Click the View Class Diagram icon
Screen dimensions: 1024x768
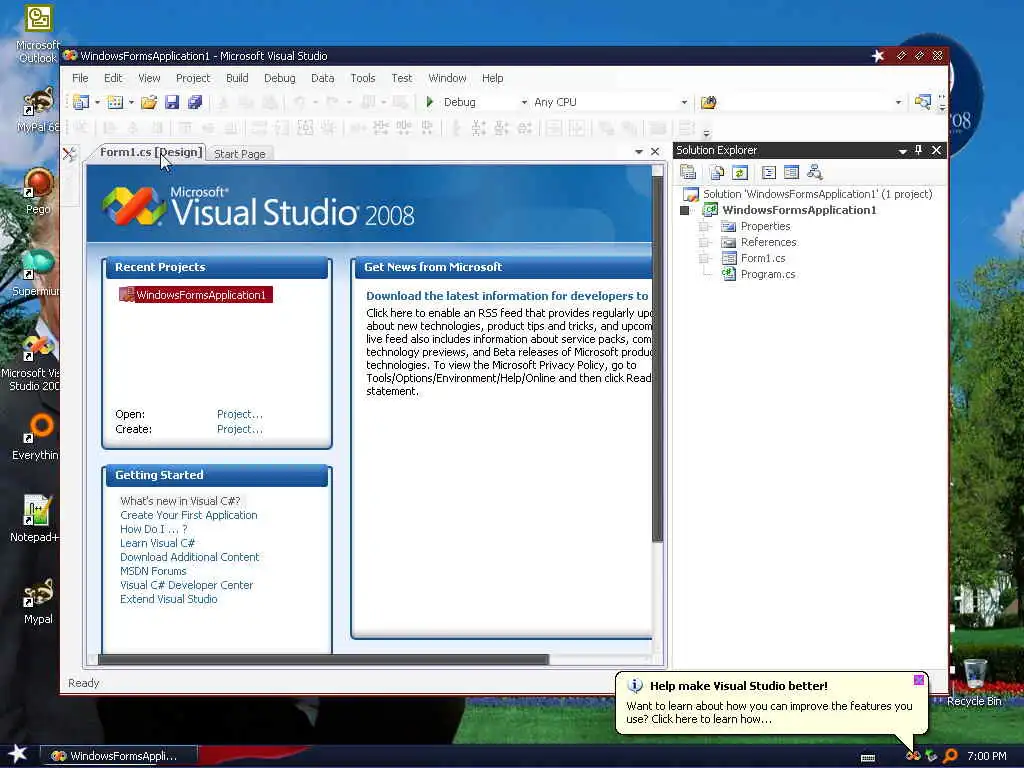coord(814,172)
